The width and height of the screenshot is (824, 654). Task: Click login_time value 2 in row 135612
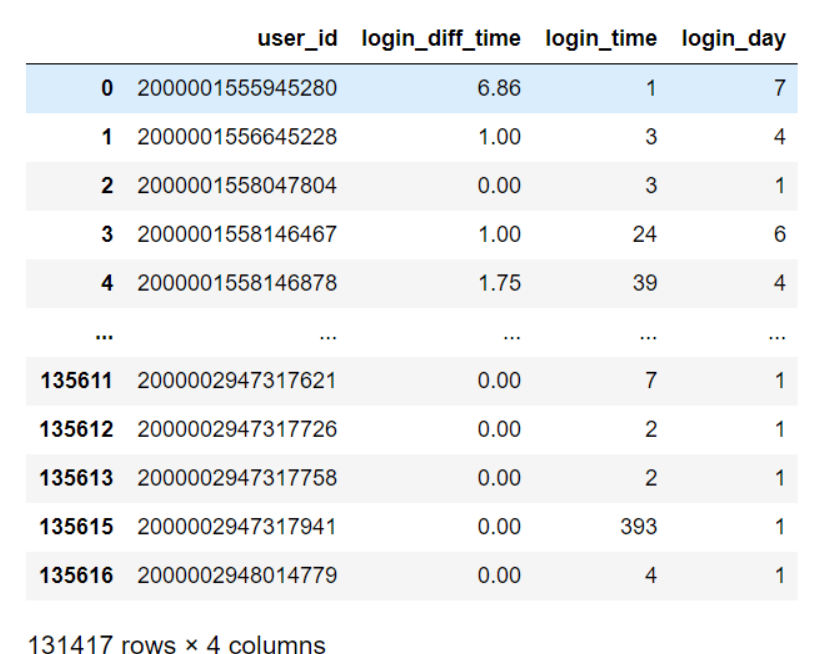[651, 430]
